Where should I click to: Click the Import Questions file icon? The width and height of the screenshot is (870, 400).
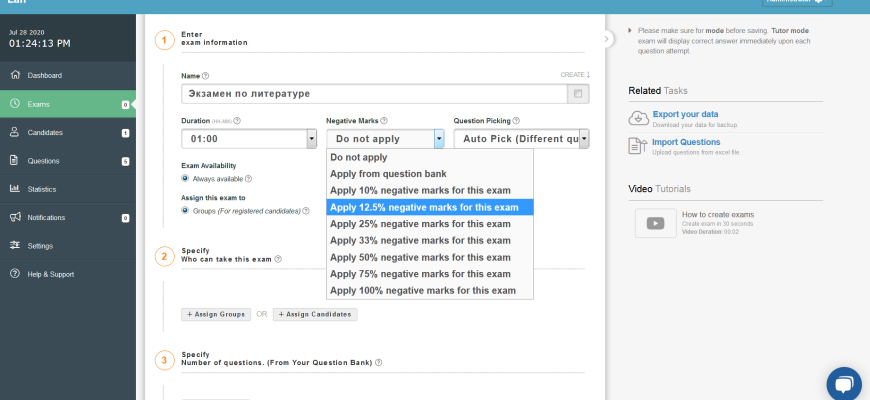638,146
